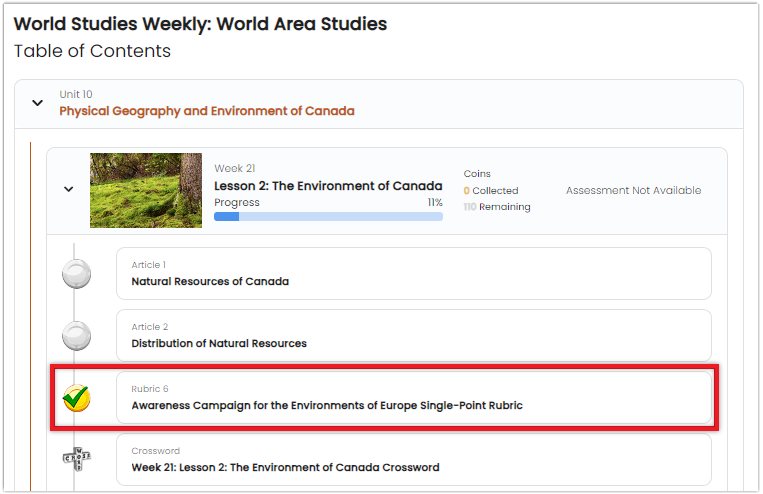Screen dimensions: 763x494
Task: Click the 0 Collected coins count
Action: tap(490, 191)
